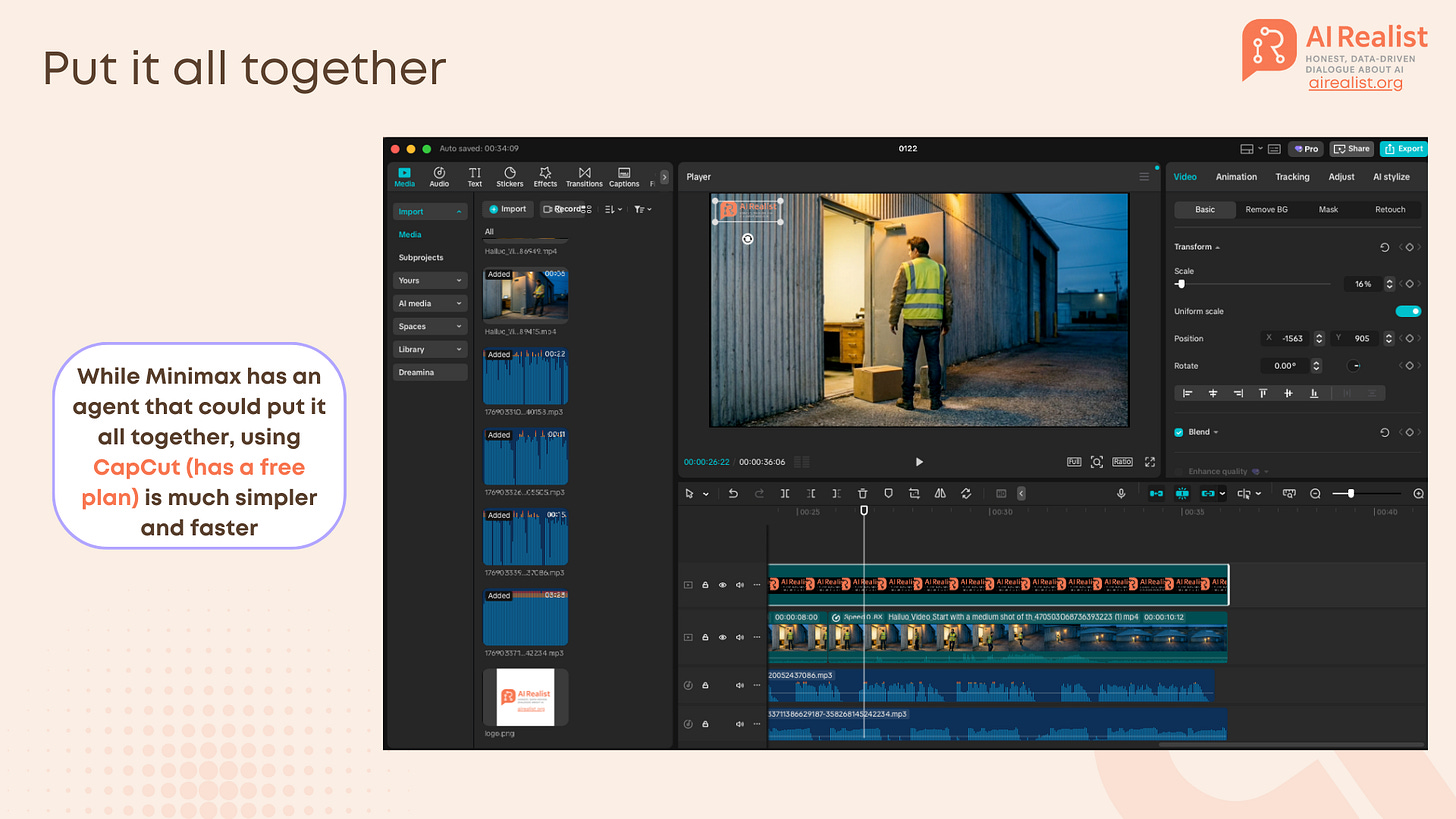Hide the logo overlay track with eye icon
1456x819 pixels.
(x=722, y=585)
